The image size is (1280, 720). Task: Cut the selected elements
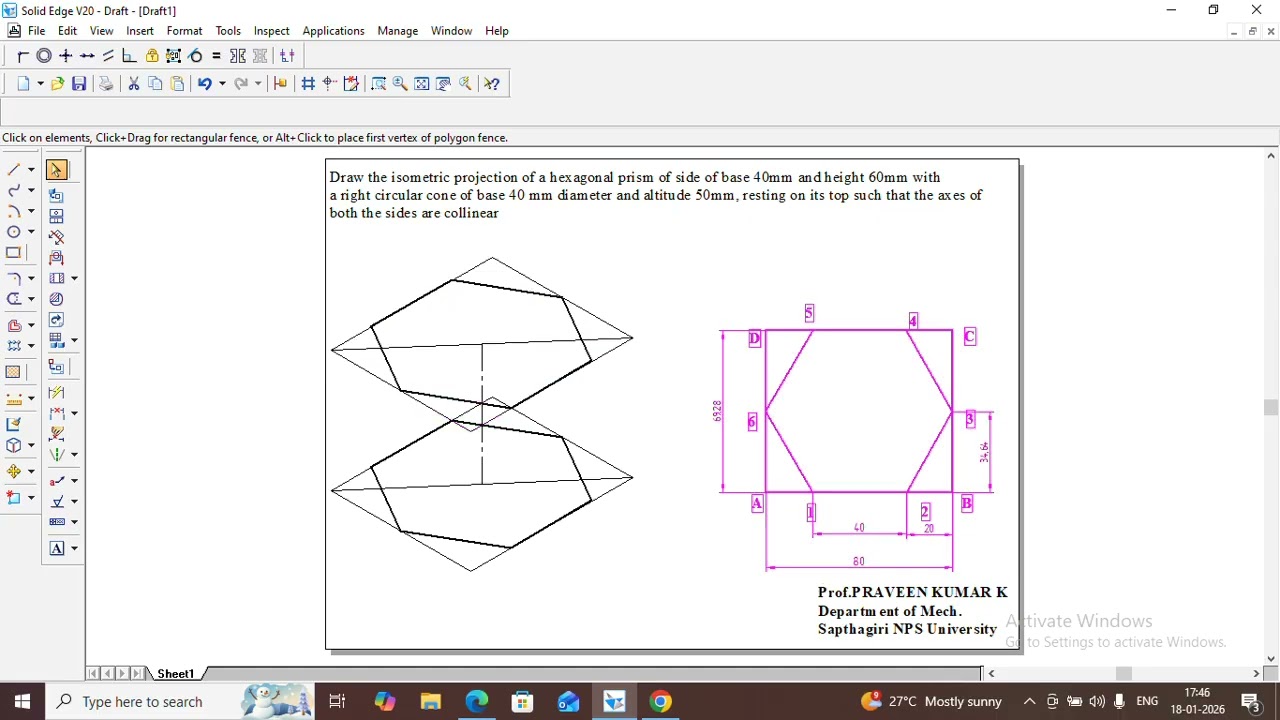(x=133, y=84)
